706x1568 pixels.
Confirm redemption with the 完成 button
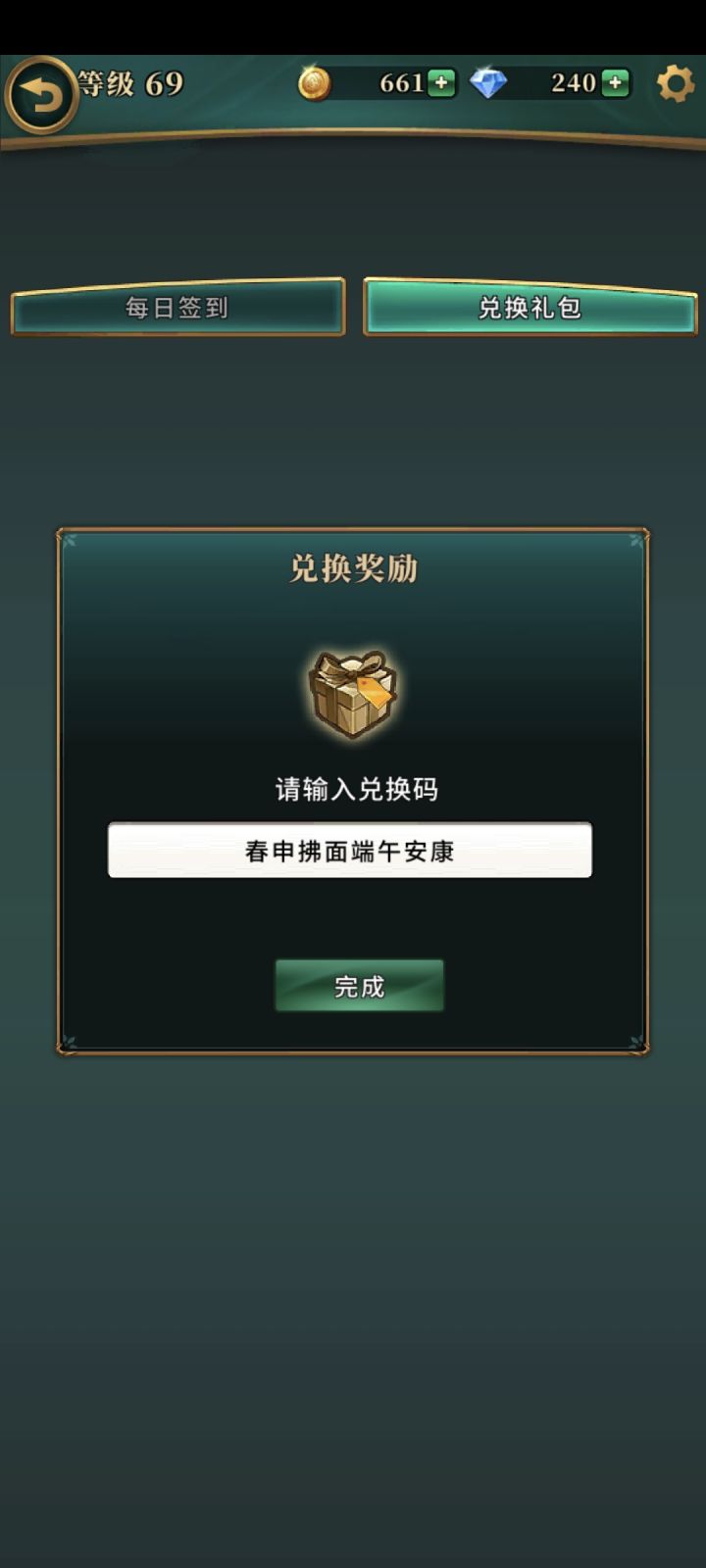click(359, 986)
